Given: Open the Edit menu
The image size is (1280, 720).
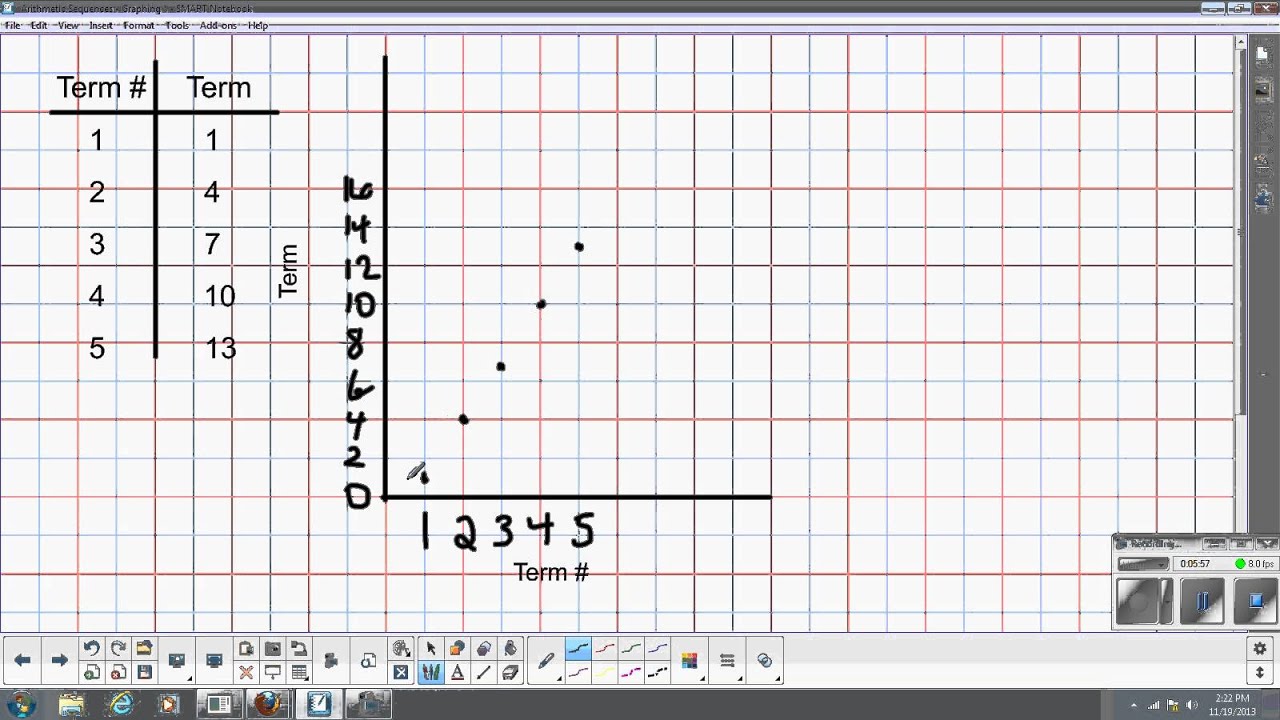Looking at the screenshot, I should (x=39, y=25).
